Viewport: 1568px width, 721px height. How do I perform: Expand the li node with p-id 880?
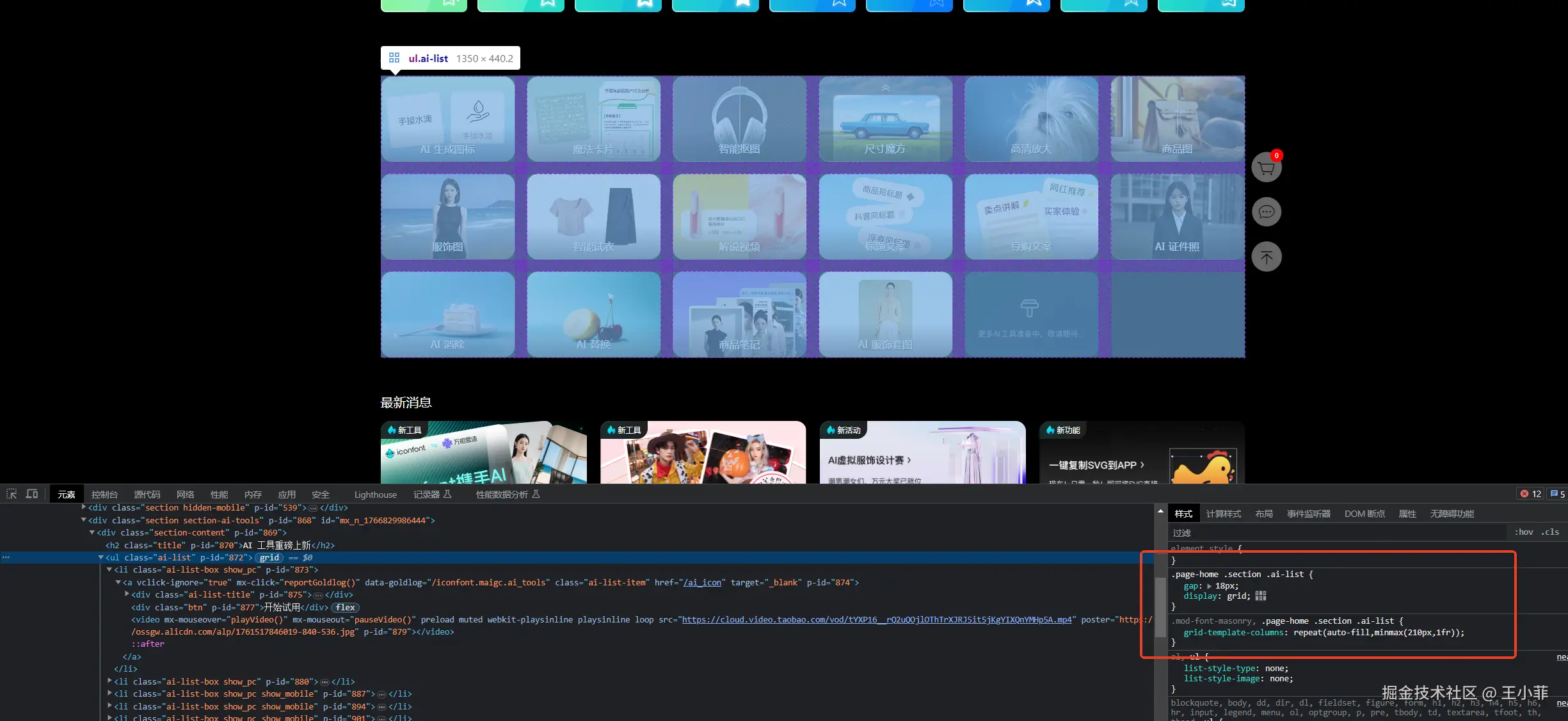[x=109, y=681]
